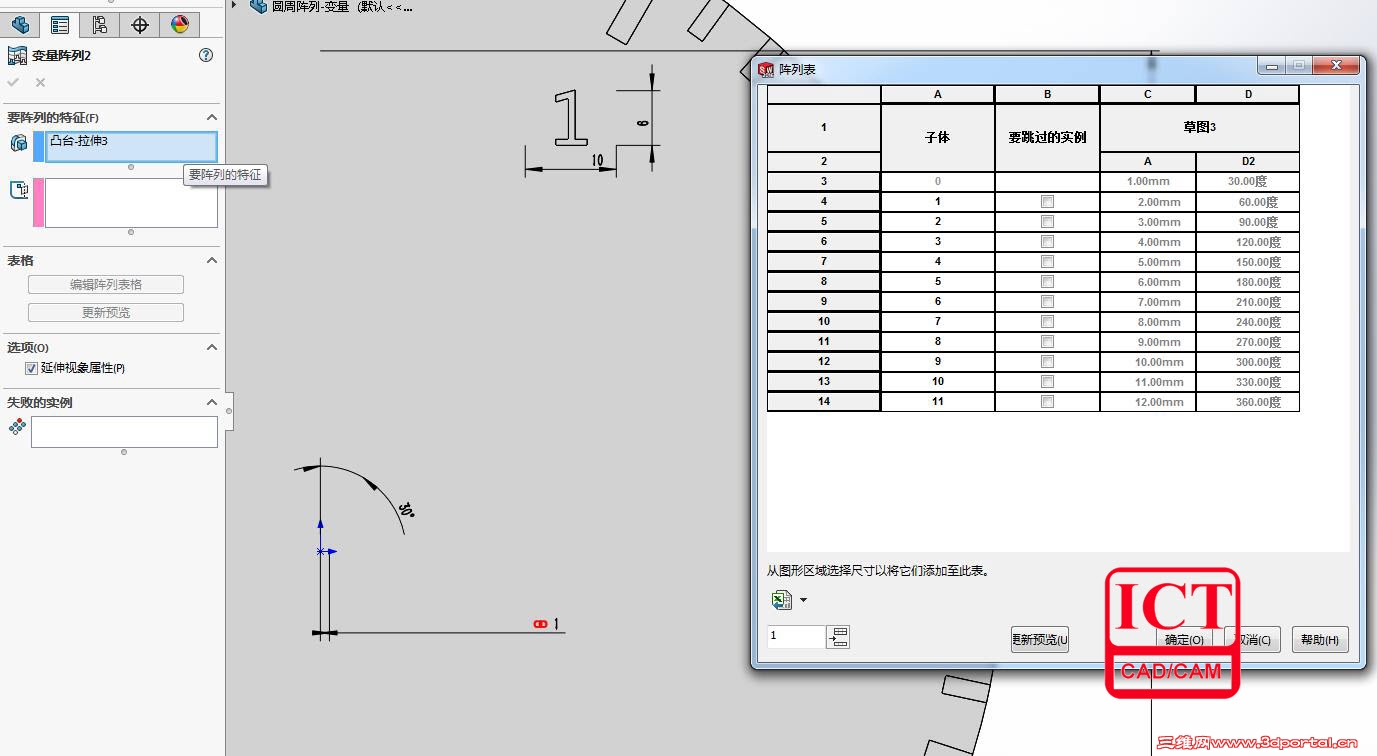Click 确定 to accept the pattern table
1377x756 pixels.
pos(1185,640)
